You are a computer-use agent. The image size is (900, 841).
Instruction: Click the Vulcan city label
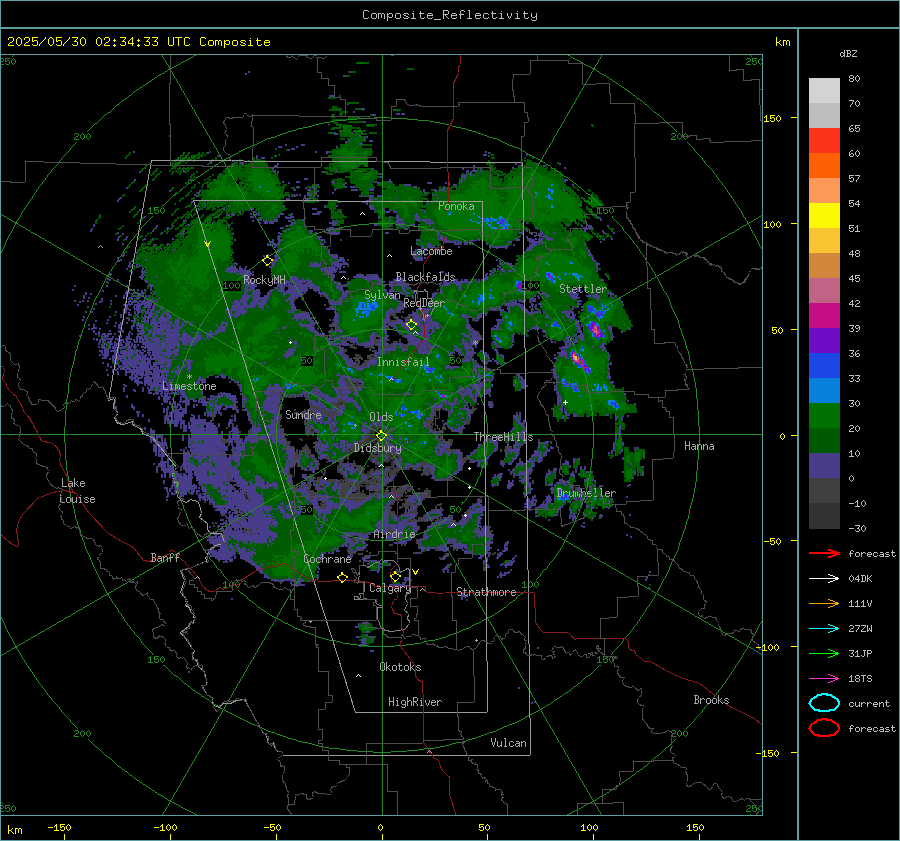(x=509, y=743)
